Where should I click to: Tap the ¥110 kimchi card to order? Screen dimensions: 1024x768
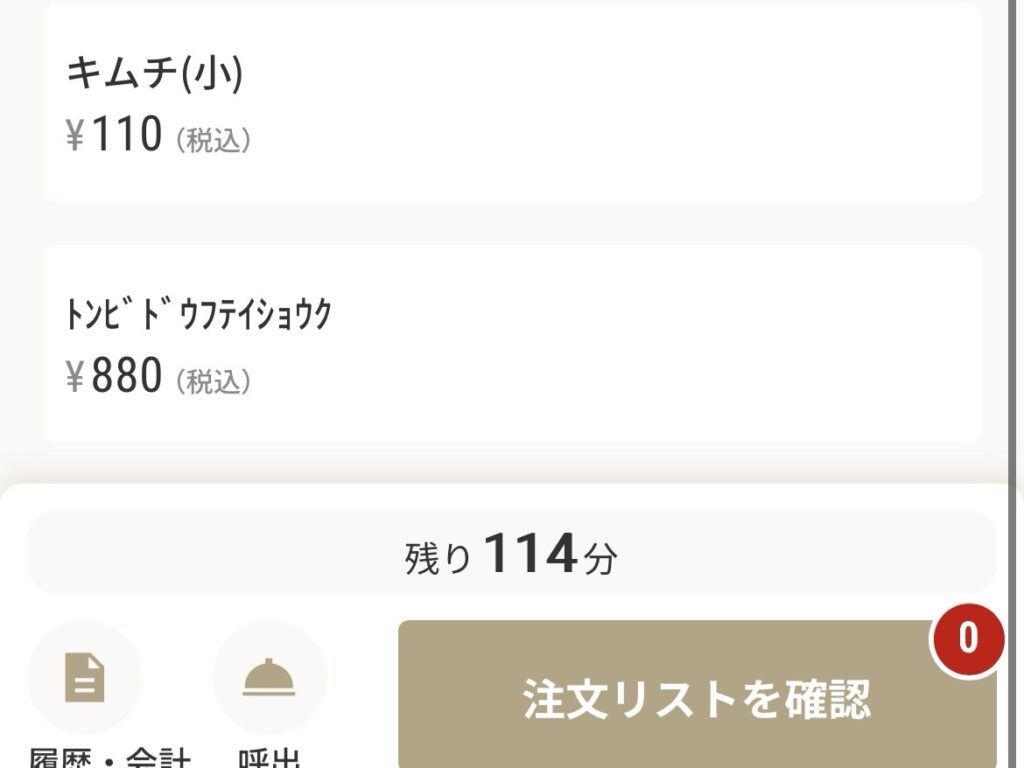click(x=512, y=100)
